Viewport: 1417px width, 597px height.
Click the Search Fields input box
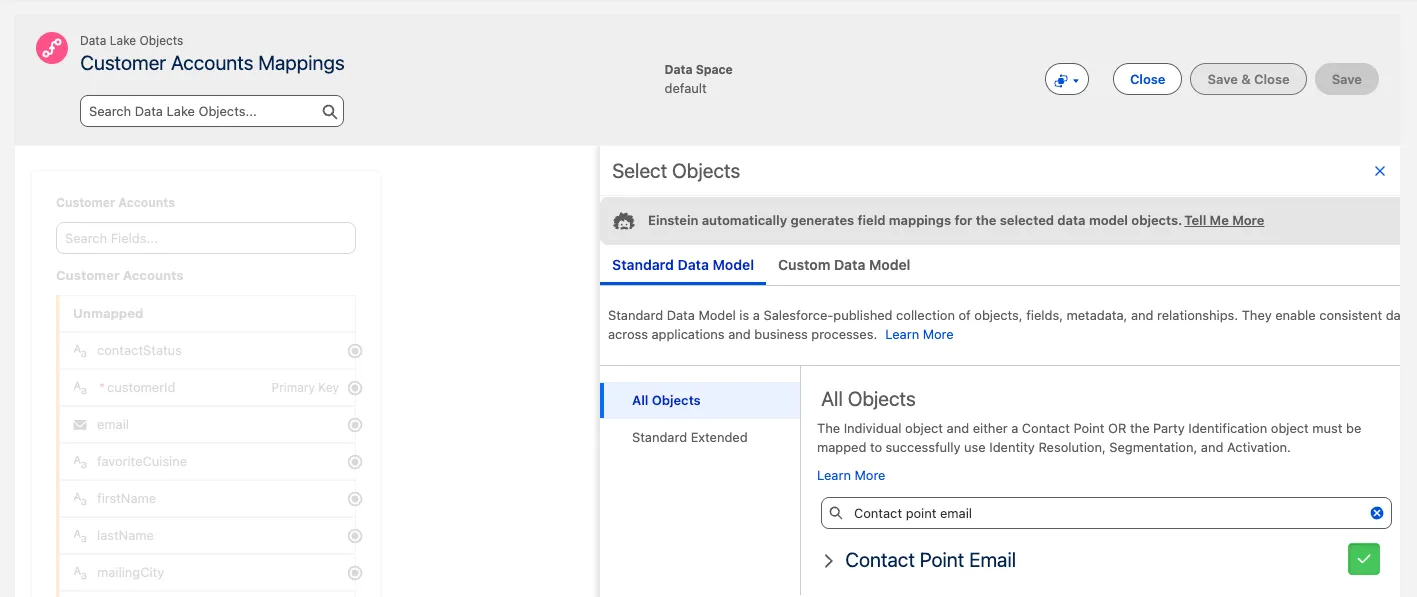point(205,238)
